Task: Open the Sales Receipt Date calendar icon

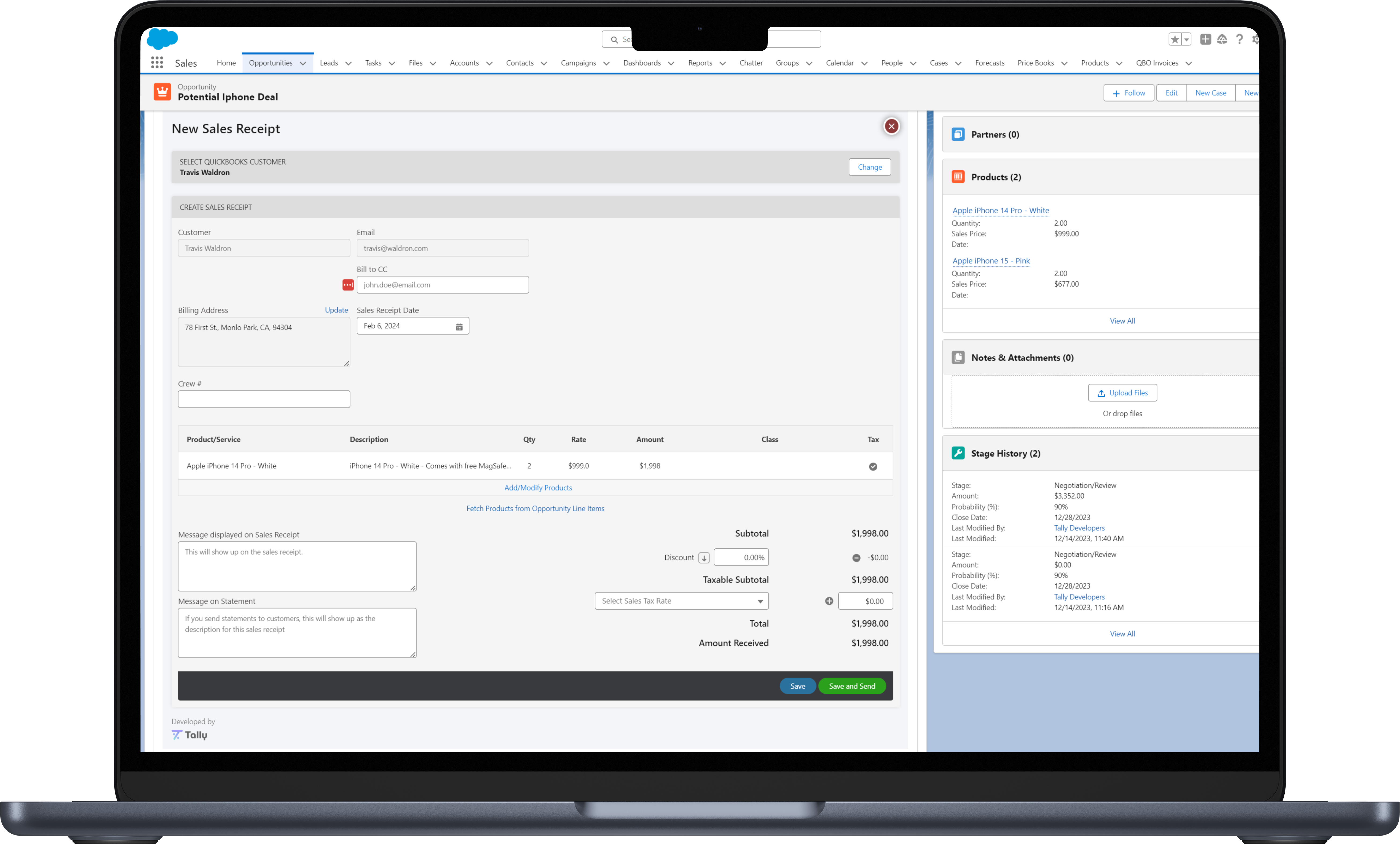Action: coord(459,326)
